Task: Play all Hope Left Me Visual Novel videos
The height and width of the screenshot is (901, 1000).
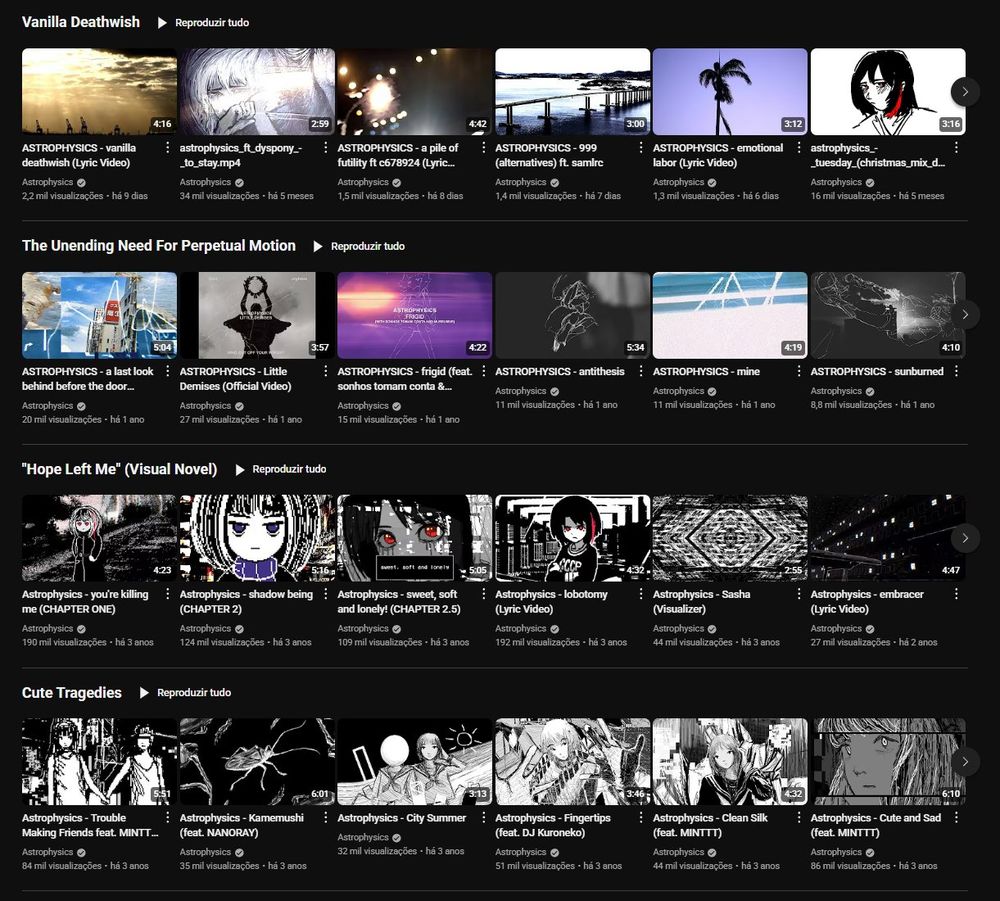Action: (281, 469)
